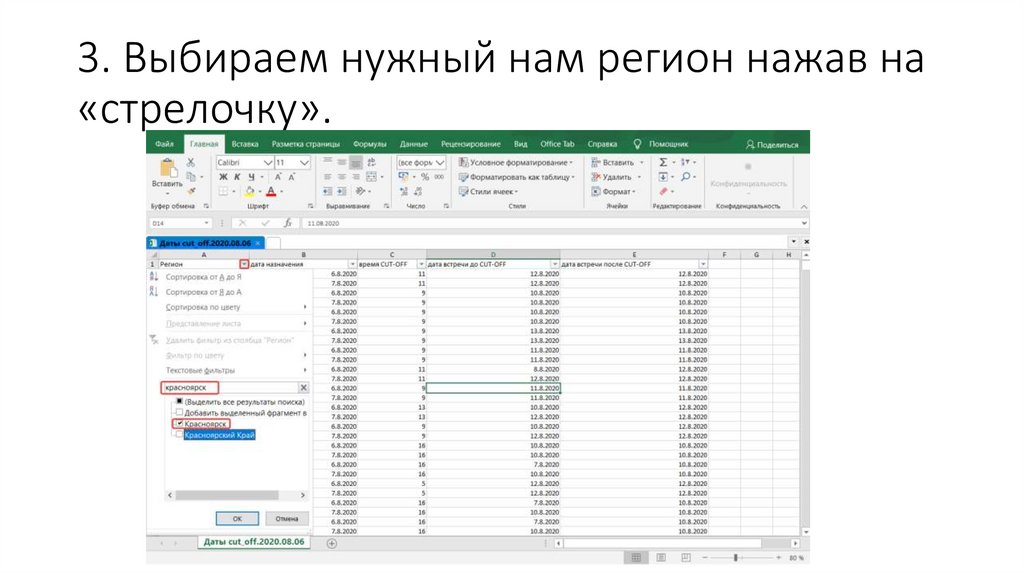Click the Clear eraser icon
1024x574 pixels.
(x=664, y=191)
